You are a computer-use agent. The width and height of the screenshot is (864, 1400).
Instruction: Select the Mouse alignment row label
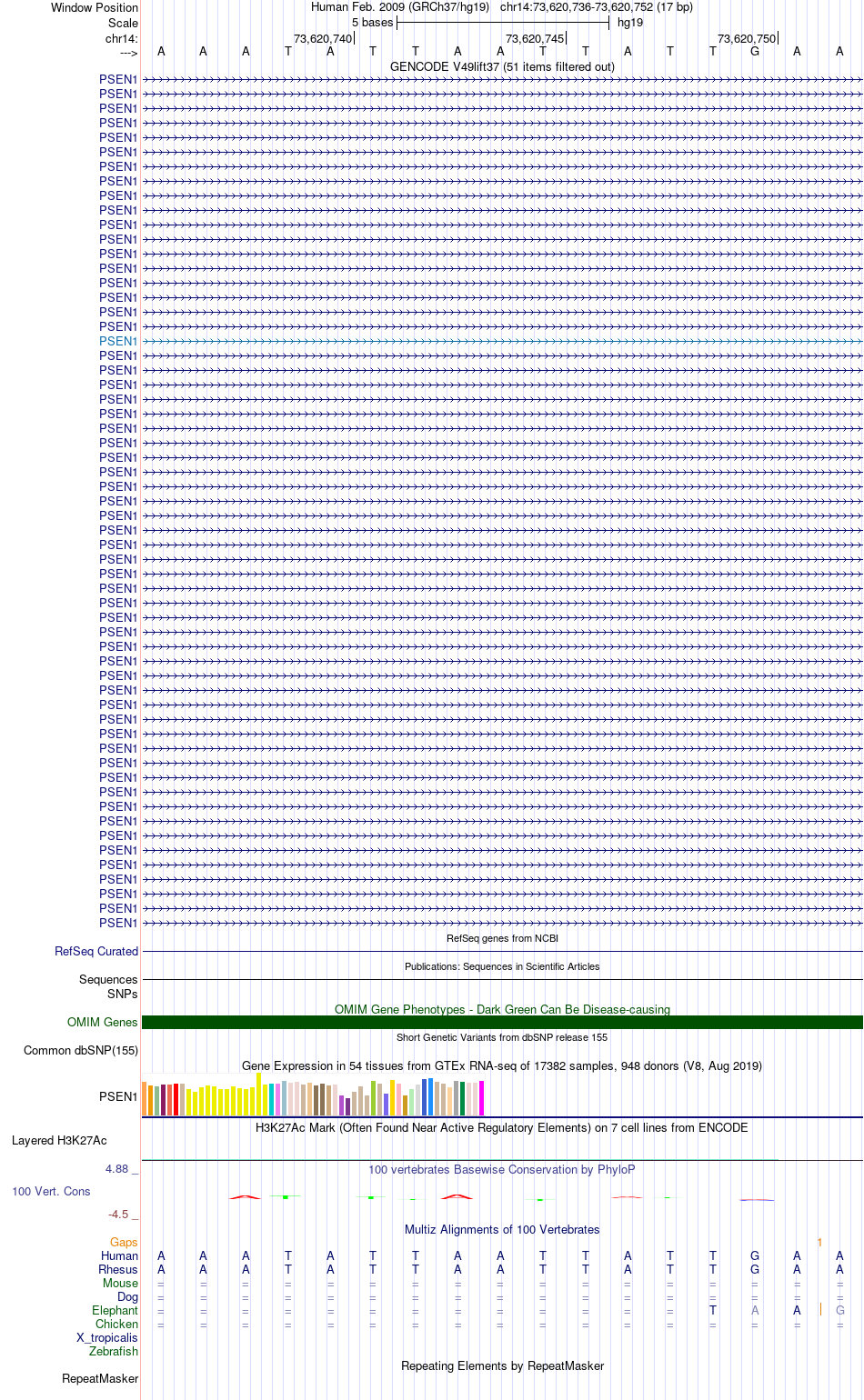coord(120,1283)
